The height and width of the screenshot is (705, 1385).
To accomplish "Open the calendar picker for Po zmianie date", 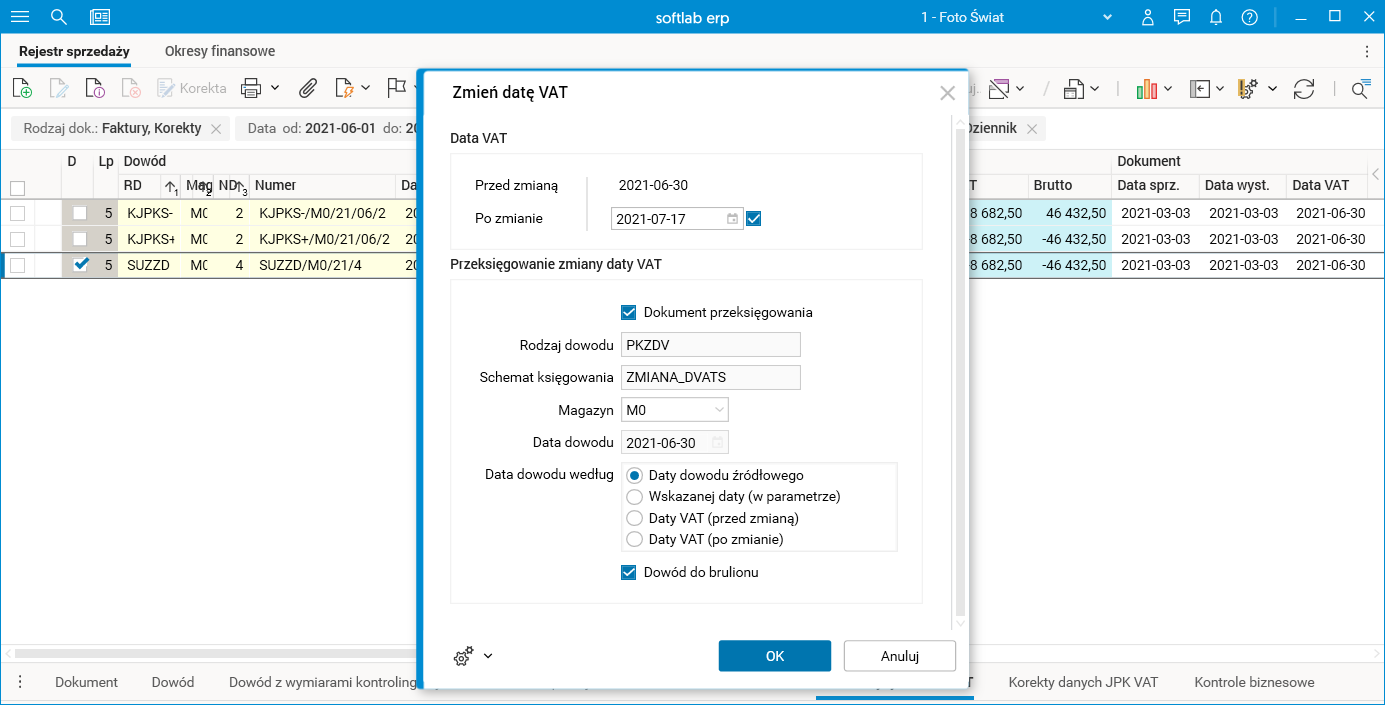I will pos(732,218).
